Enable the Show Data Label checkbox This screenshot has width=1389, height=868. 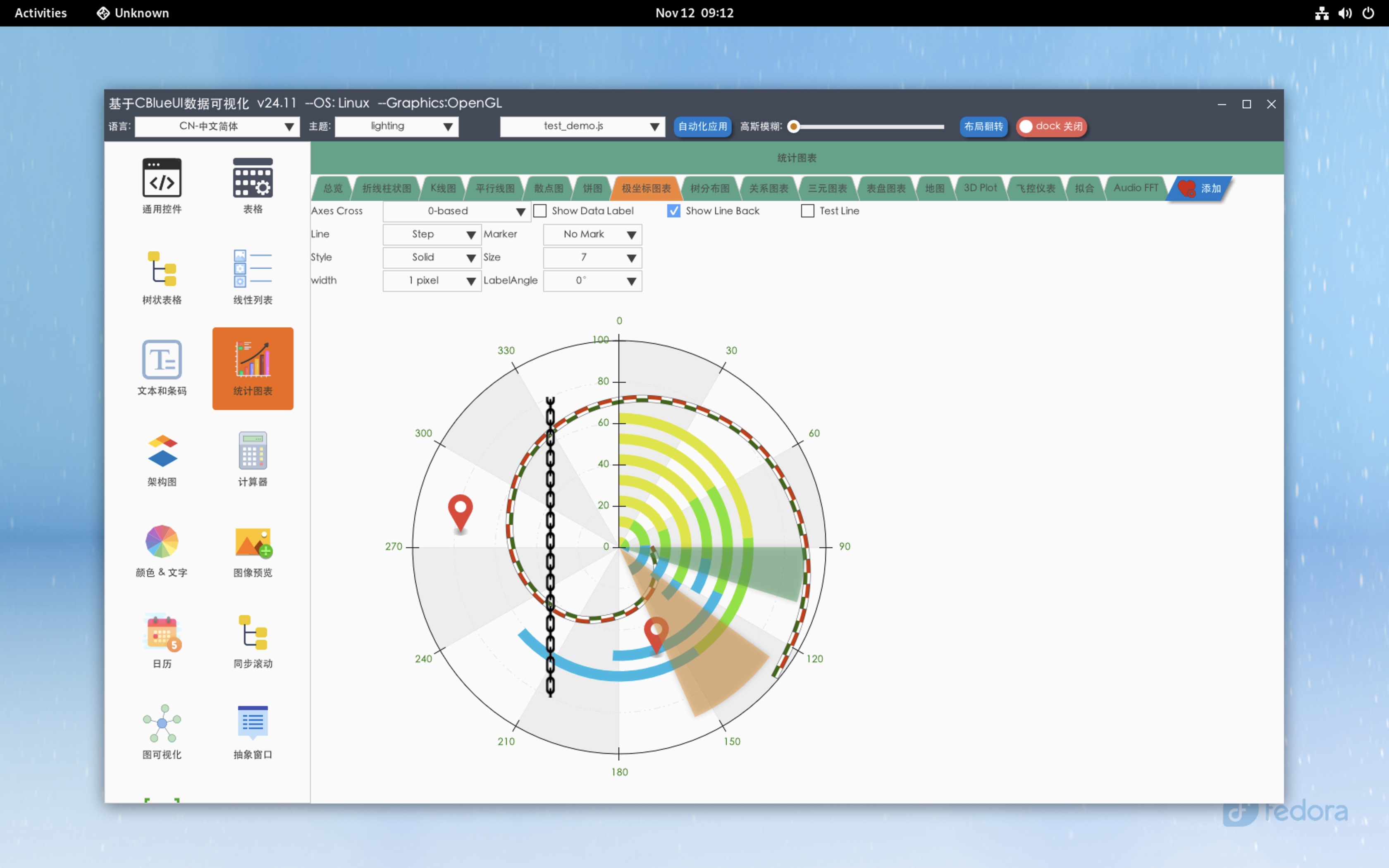[540, 211]
